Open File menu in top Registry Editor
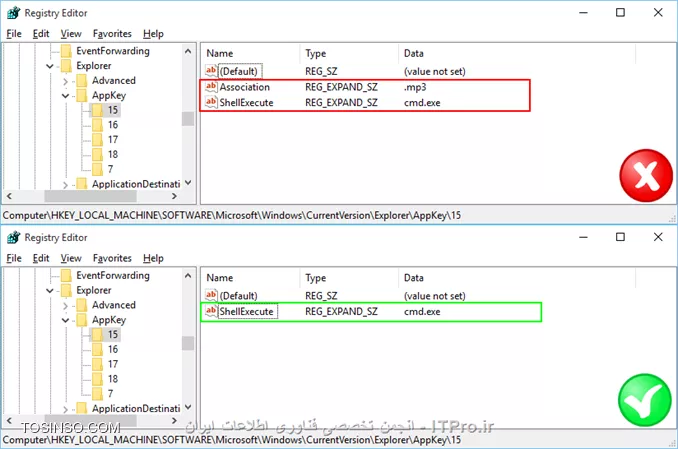The height and width of the screenshot is (449, 678). coord(14,34)
